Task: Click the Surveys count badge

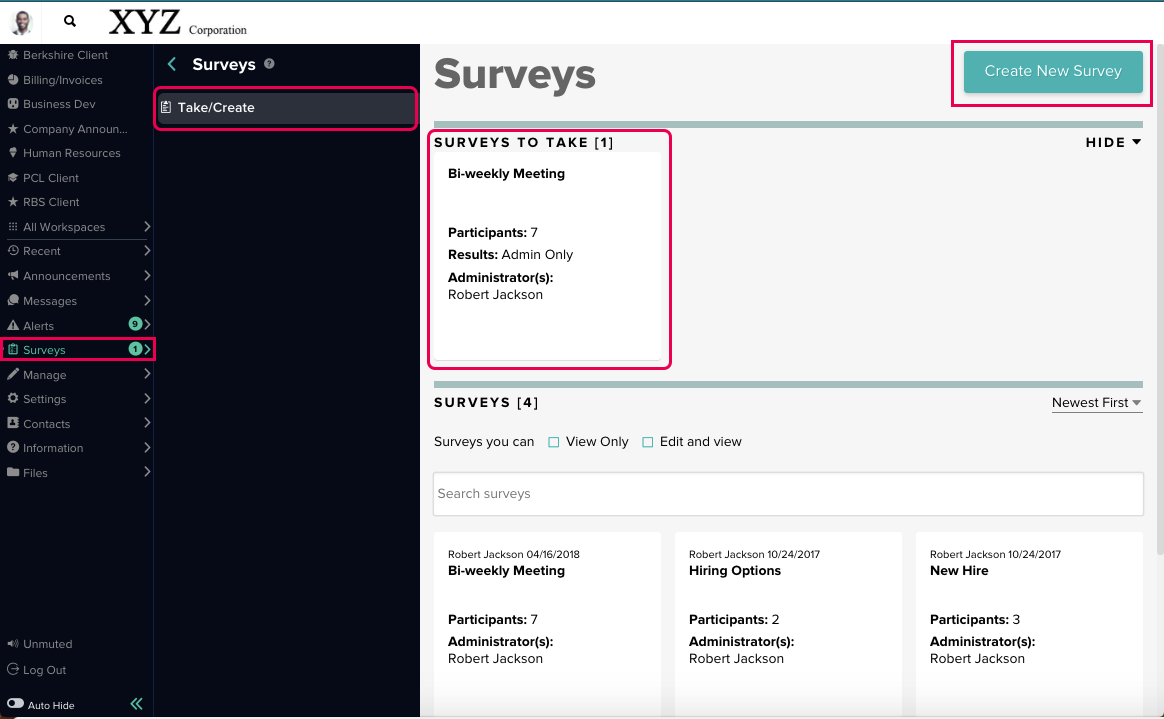Action: (x=135, y=349)
